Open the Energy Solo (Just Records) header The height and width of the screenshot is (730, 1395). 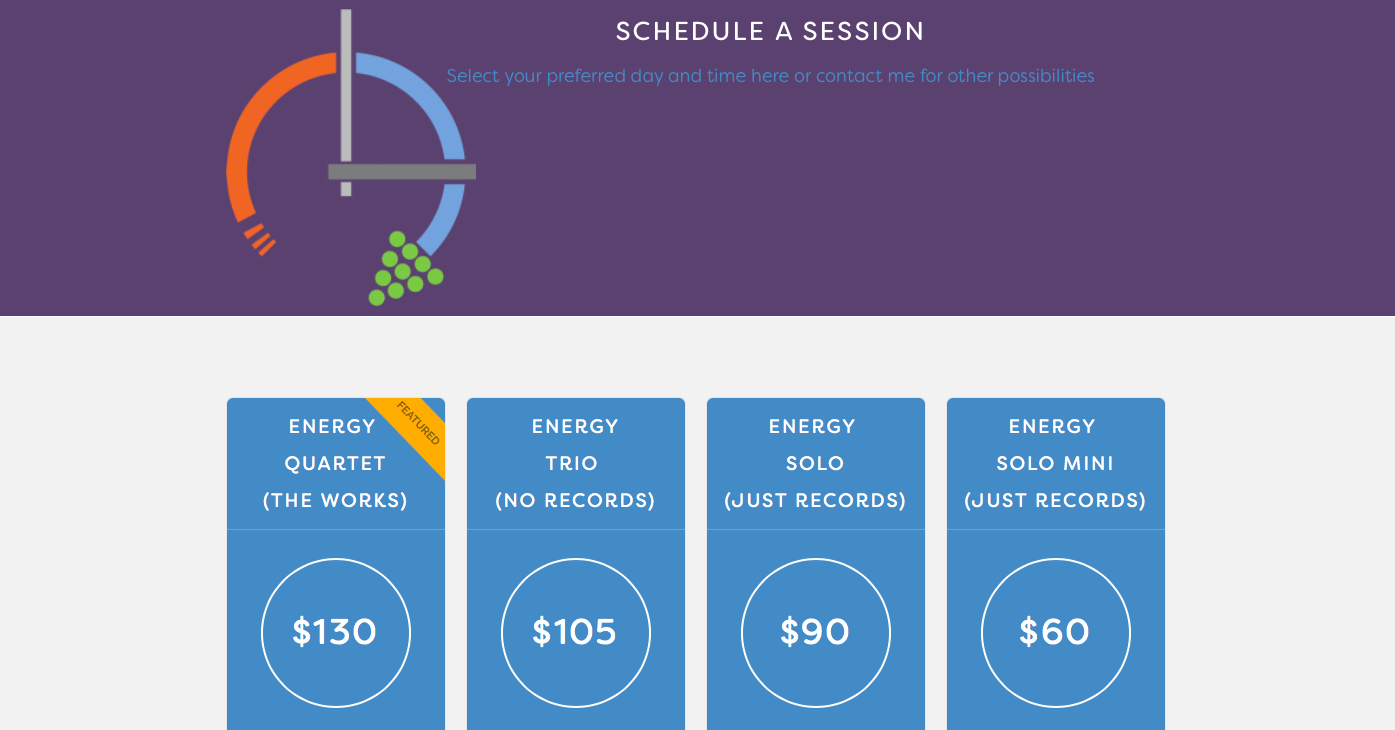click(x=816, y=463)
